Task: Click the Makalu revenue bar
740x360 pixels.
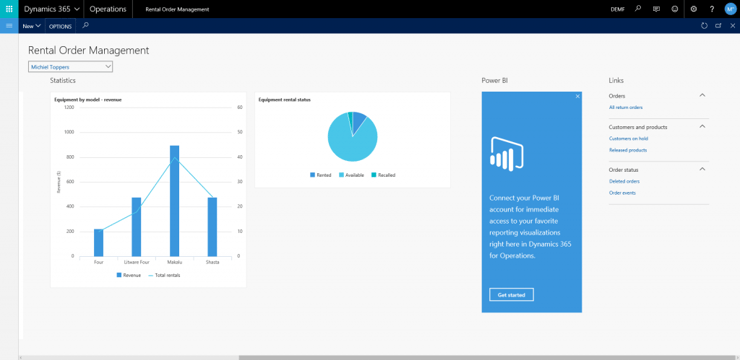Action: [174, 201]
